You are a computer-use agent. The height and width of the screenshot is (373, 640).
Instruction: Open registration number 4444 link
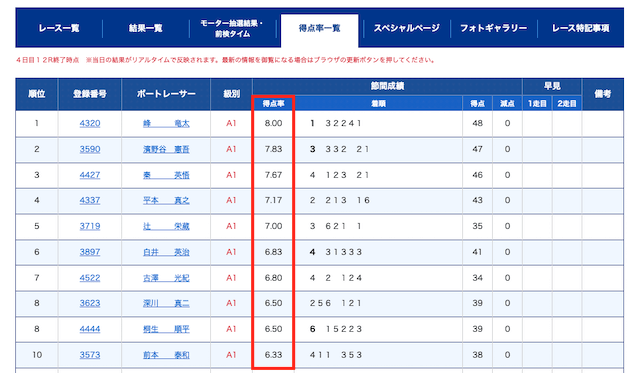[x=90, y=329]
